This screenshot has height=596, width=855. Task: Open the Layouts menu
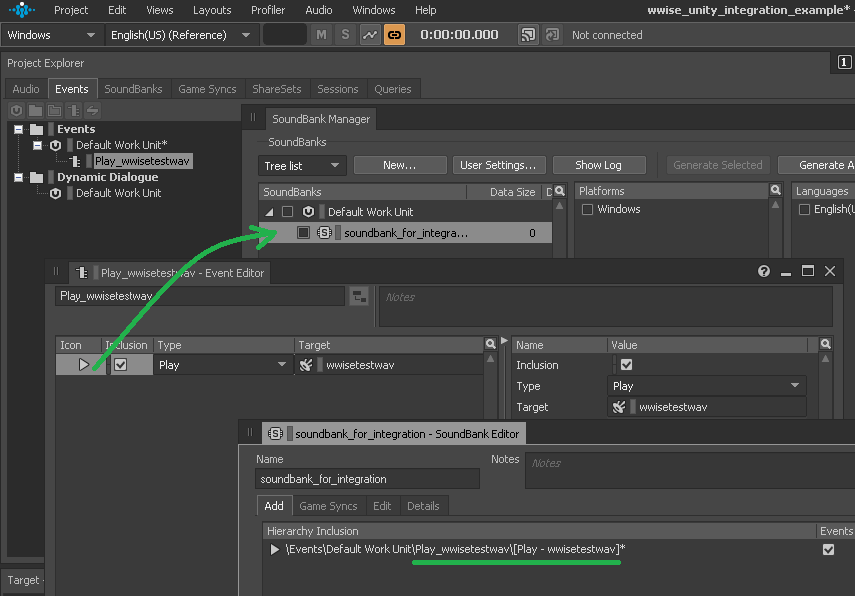click(x=212, y=10)
